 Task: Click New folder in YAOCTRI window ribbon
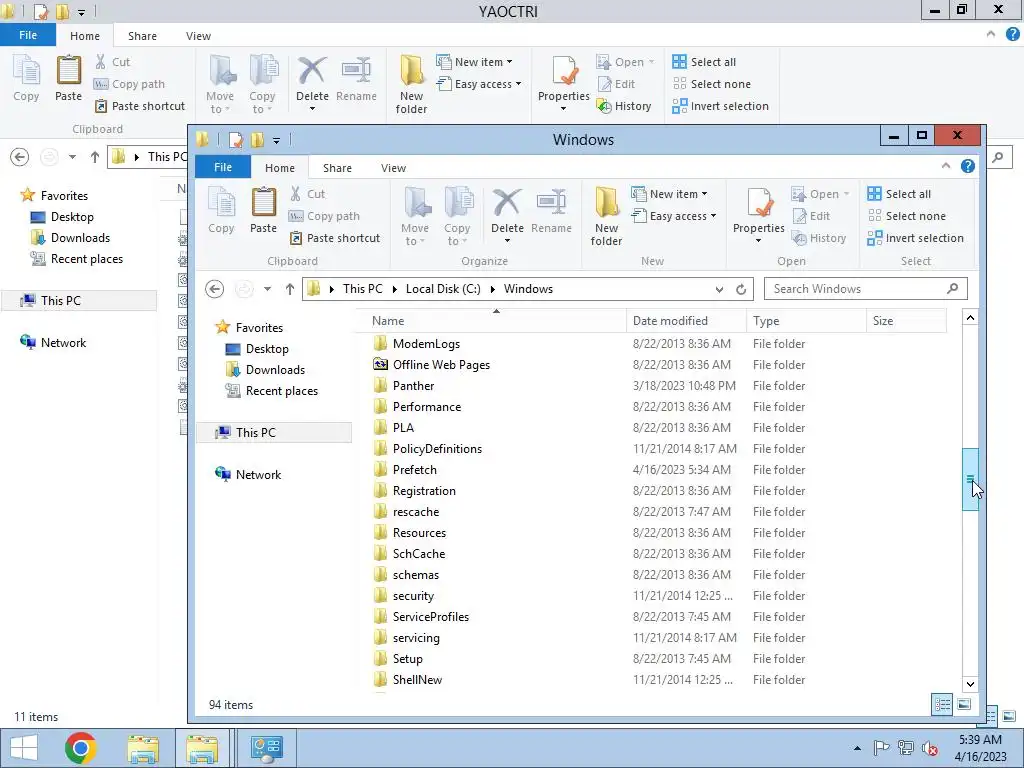(411, 85)
